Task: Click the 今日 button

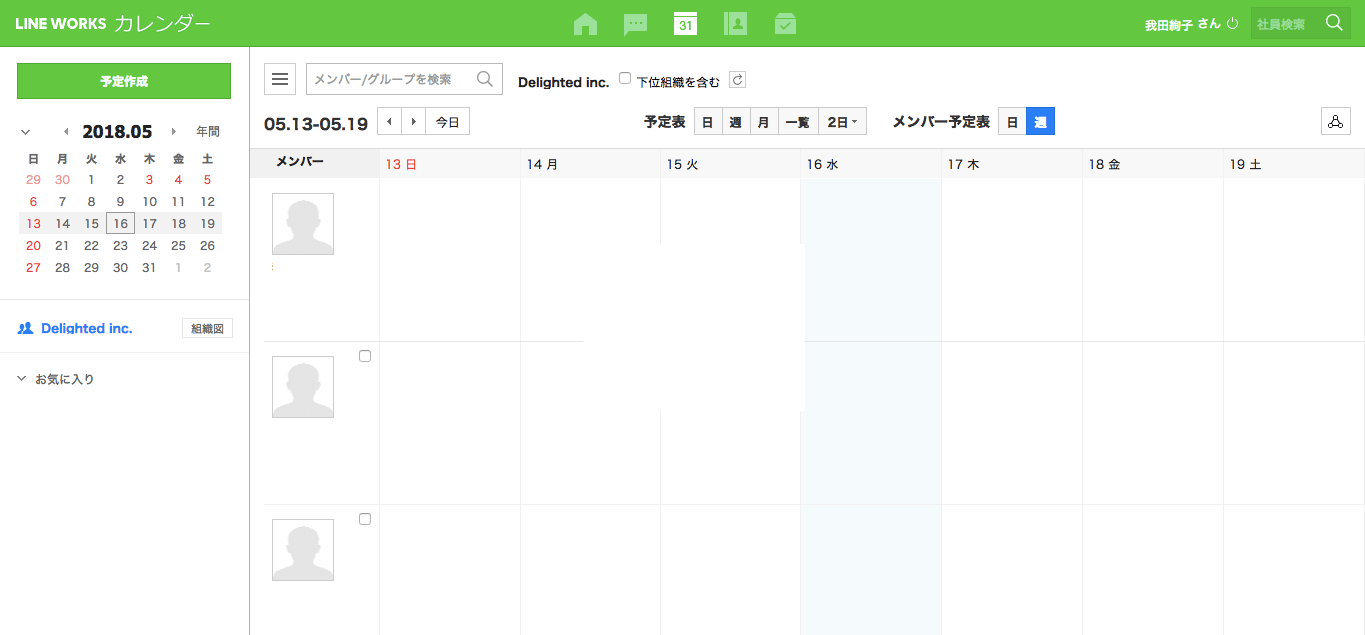Action: pos(447,122)
